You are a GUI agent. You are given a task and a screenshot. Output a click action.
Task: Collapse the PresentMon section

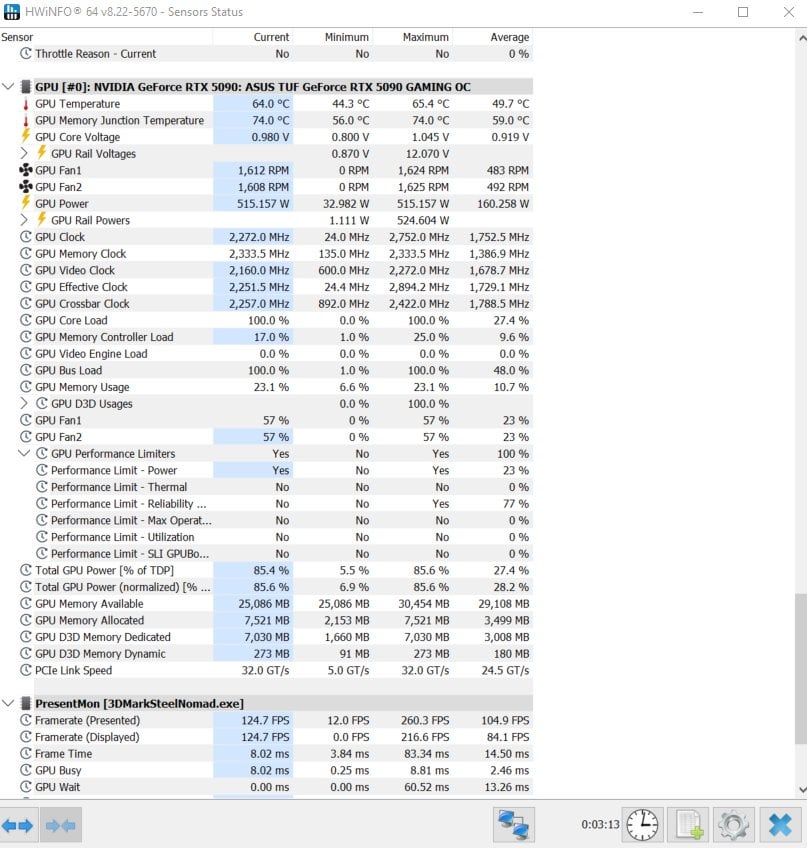[8, 703]
